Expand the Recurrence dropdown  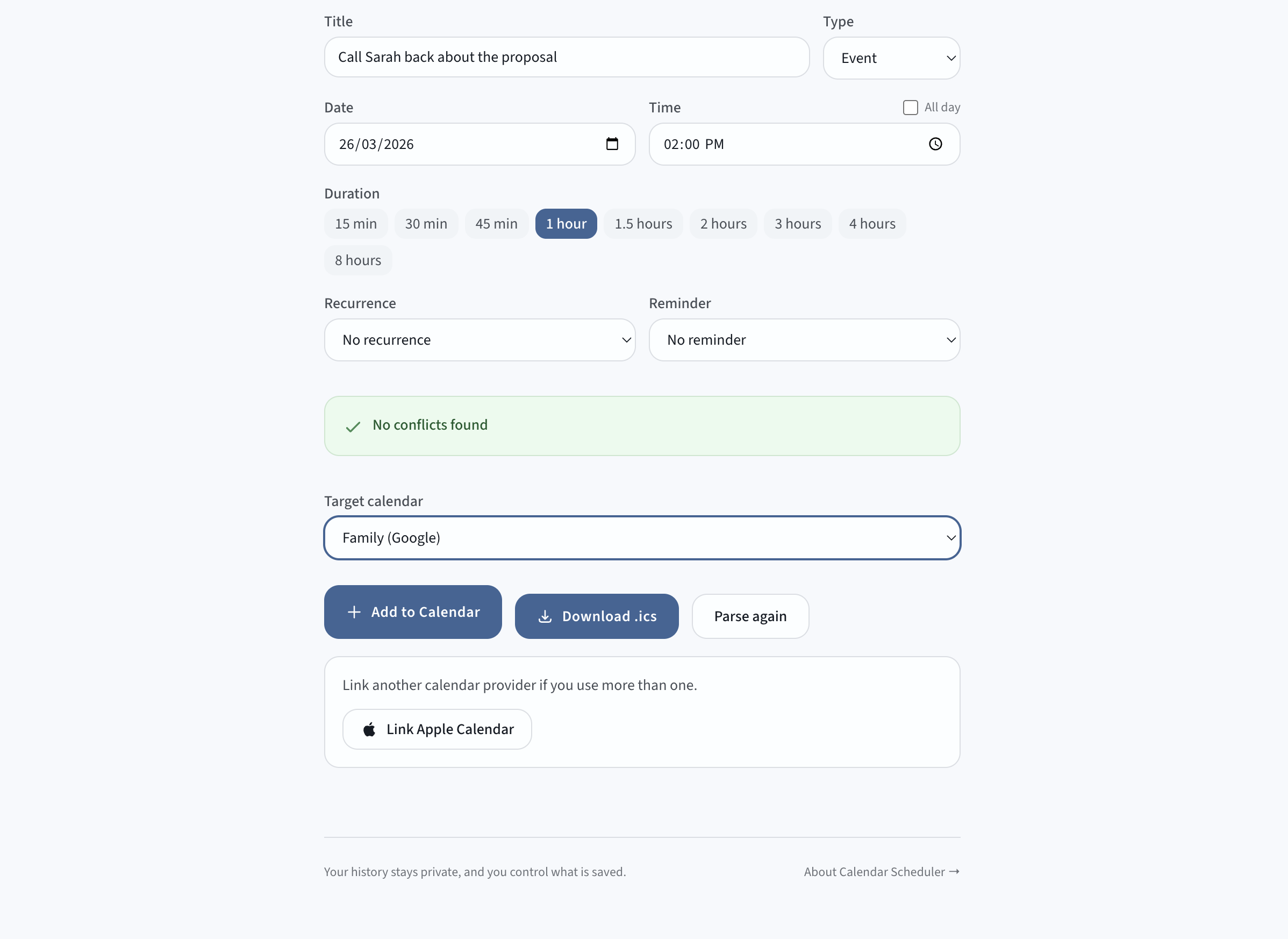point(480,340)
